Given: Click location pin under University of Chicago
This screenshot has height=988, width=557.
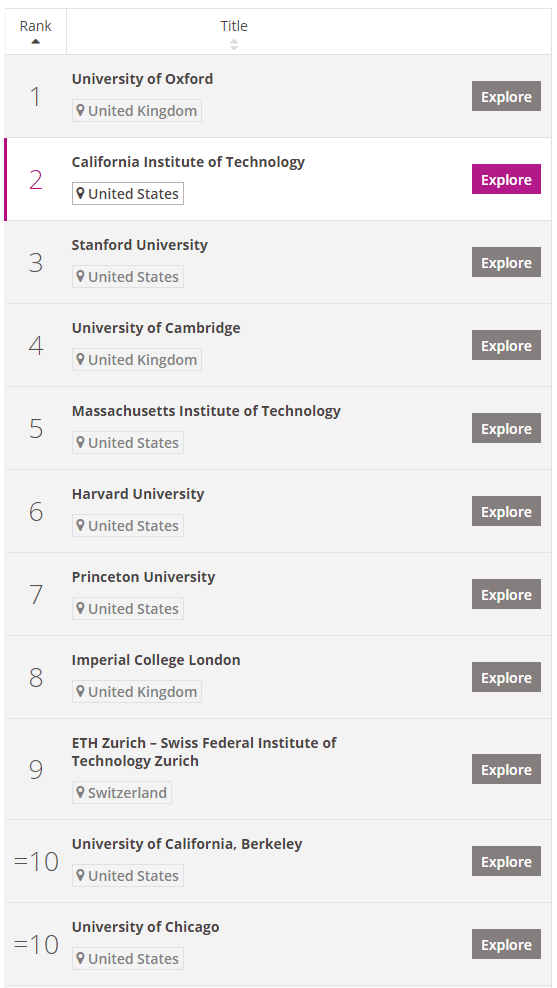Looking at the screenshot, I should [x=80, y=958].
